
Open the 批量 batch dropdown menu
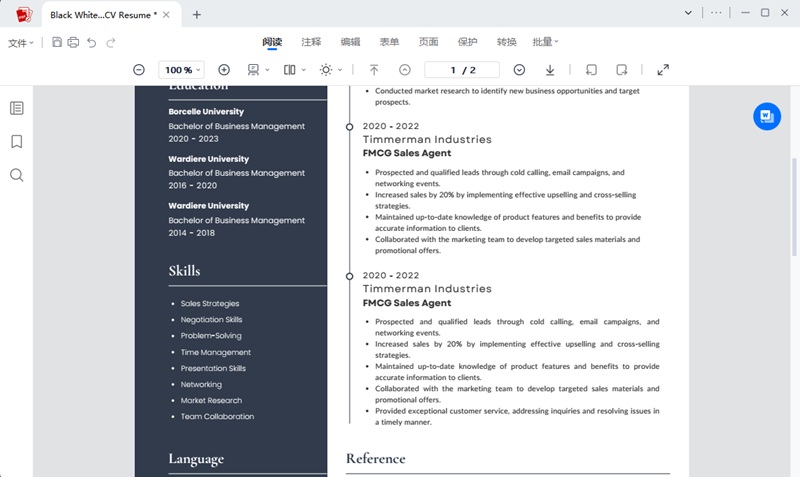[545, 42]
